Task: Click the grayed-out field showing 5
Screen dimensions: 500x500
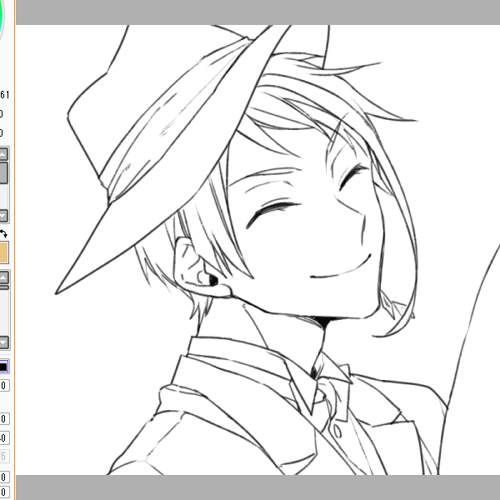Action: (4, 456)
